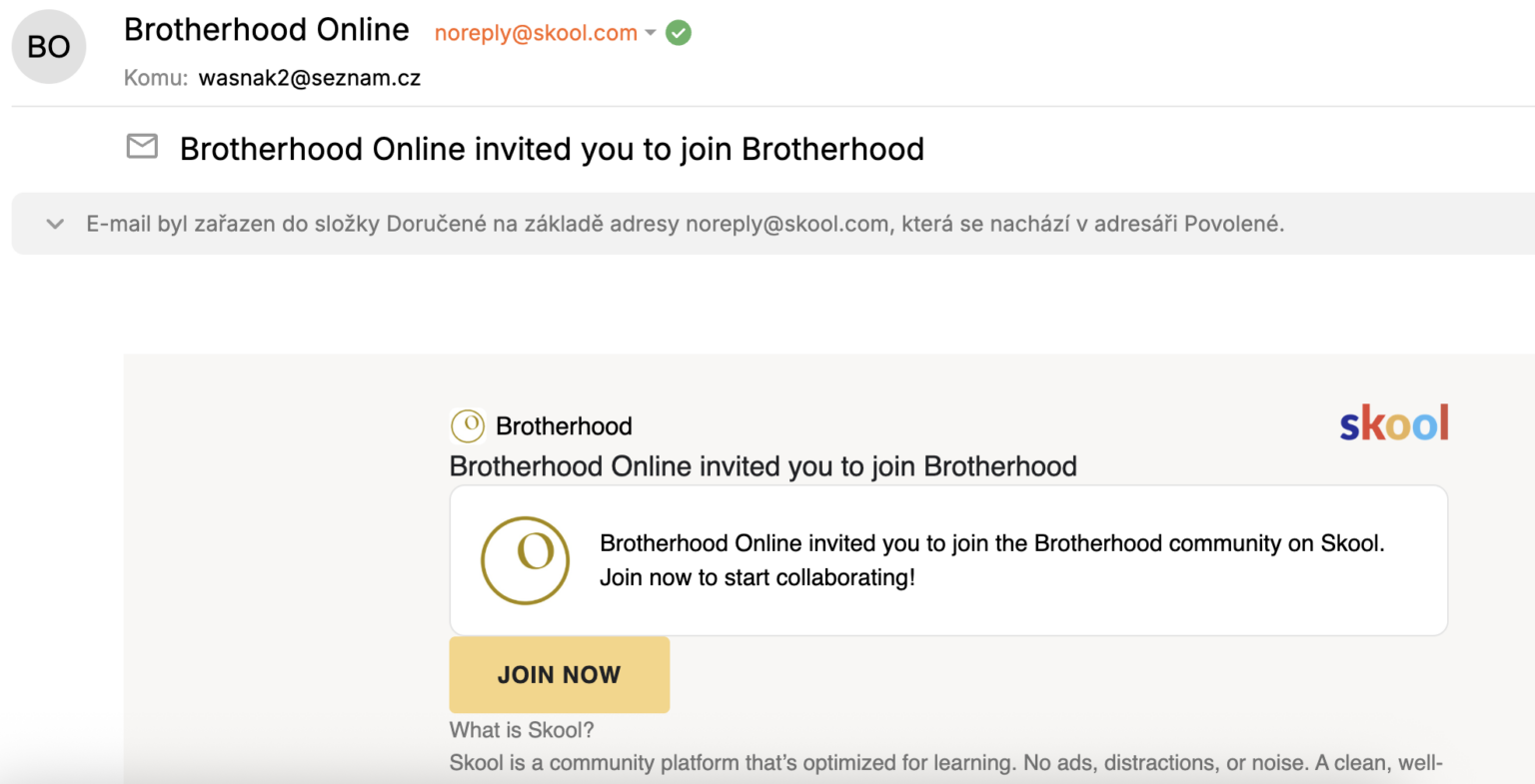Click the envelope icon beside the subject
This screenshot has width=1535, height=784.
tap(142, 147)
